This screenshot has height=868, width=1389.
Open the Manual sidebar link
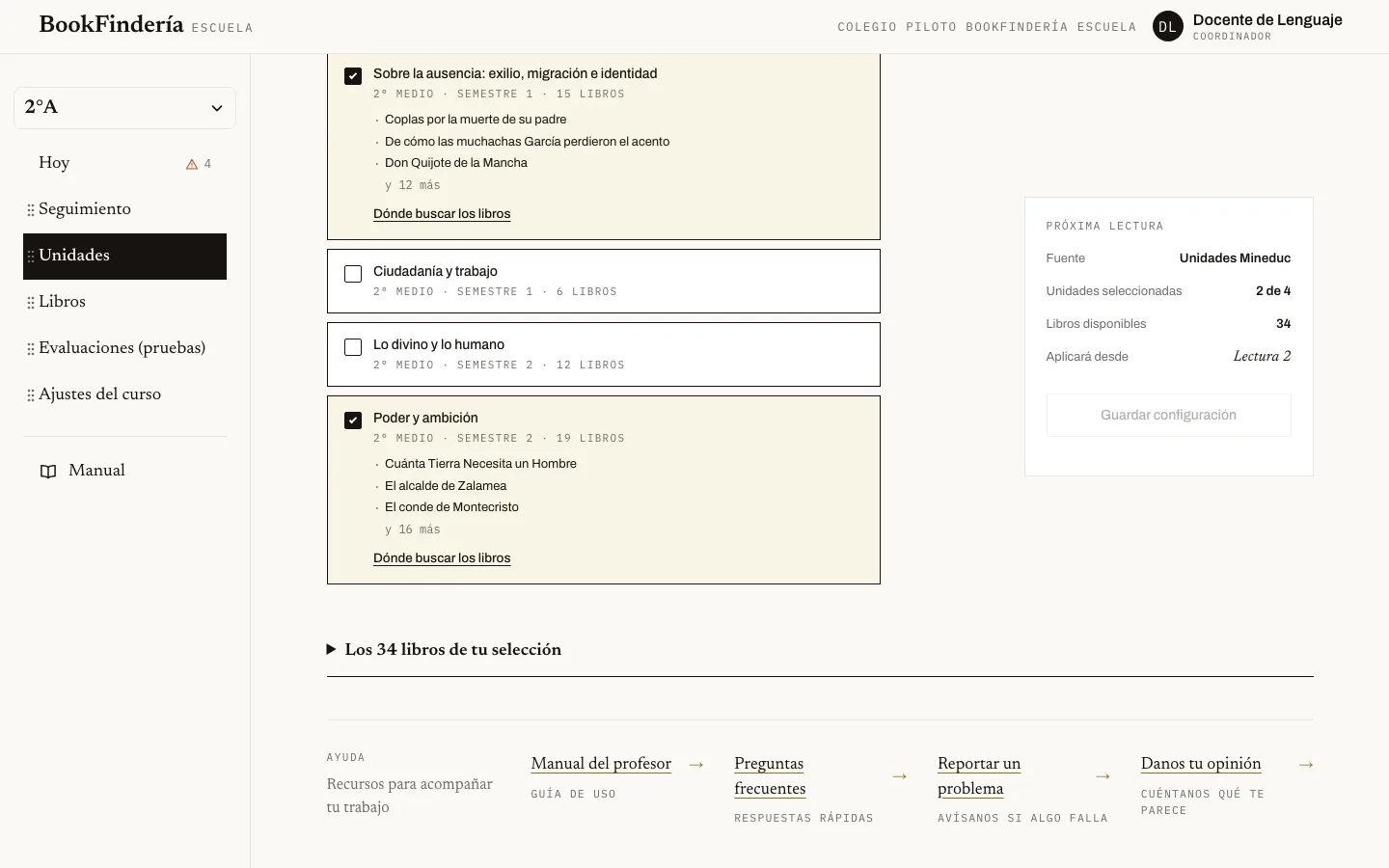pyautogui.click(x=124, y=471)
